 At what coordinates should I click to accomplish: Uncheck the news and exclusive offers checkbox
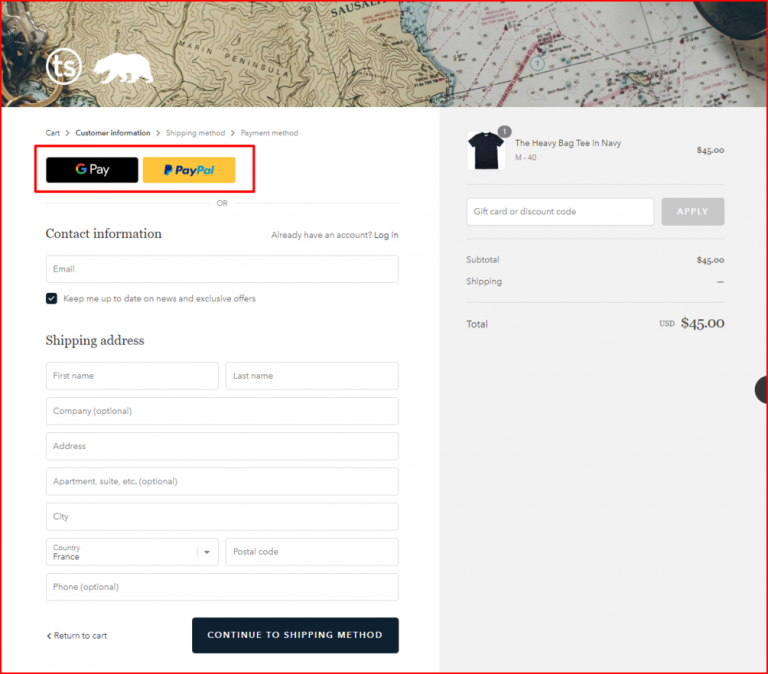(52, 298)
